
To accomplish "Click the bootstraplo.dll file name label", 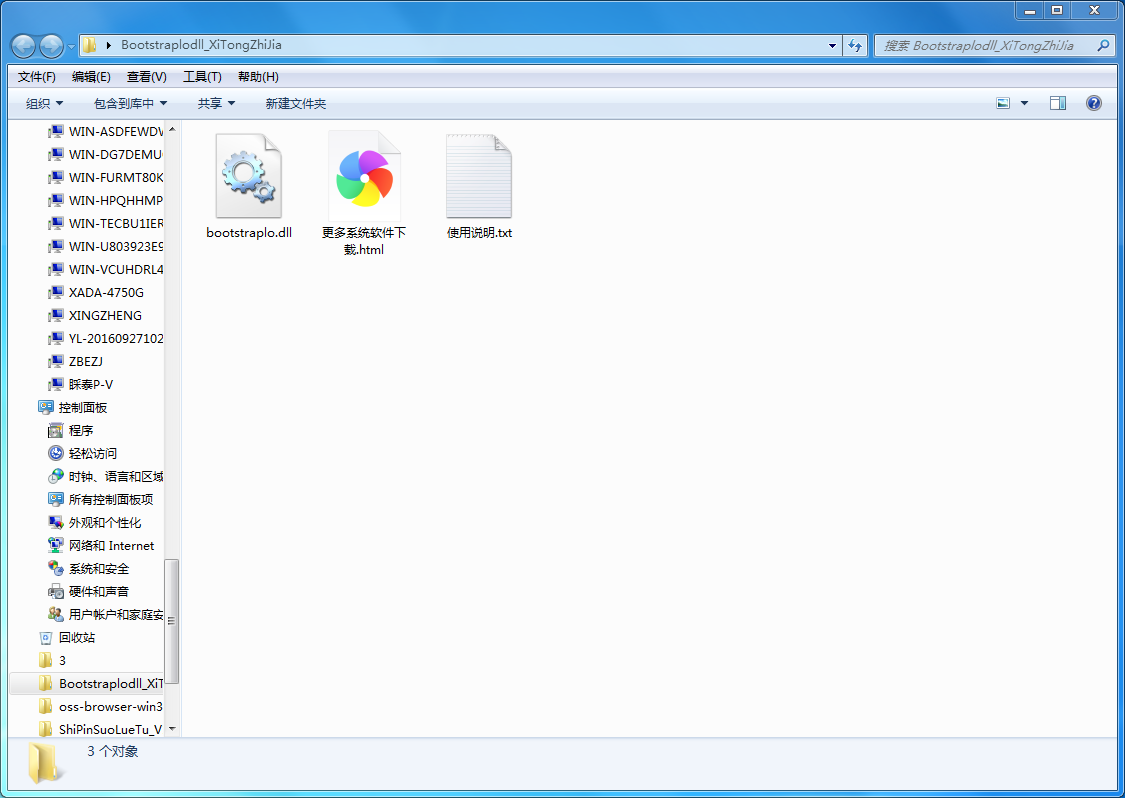I will (x=249, y=233).
